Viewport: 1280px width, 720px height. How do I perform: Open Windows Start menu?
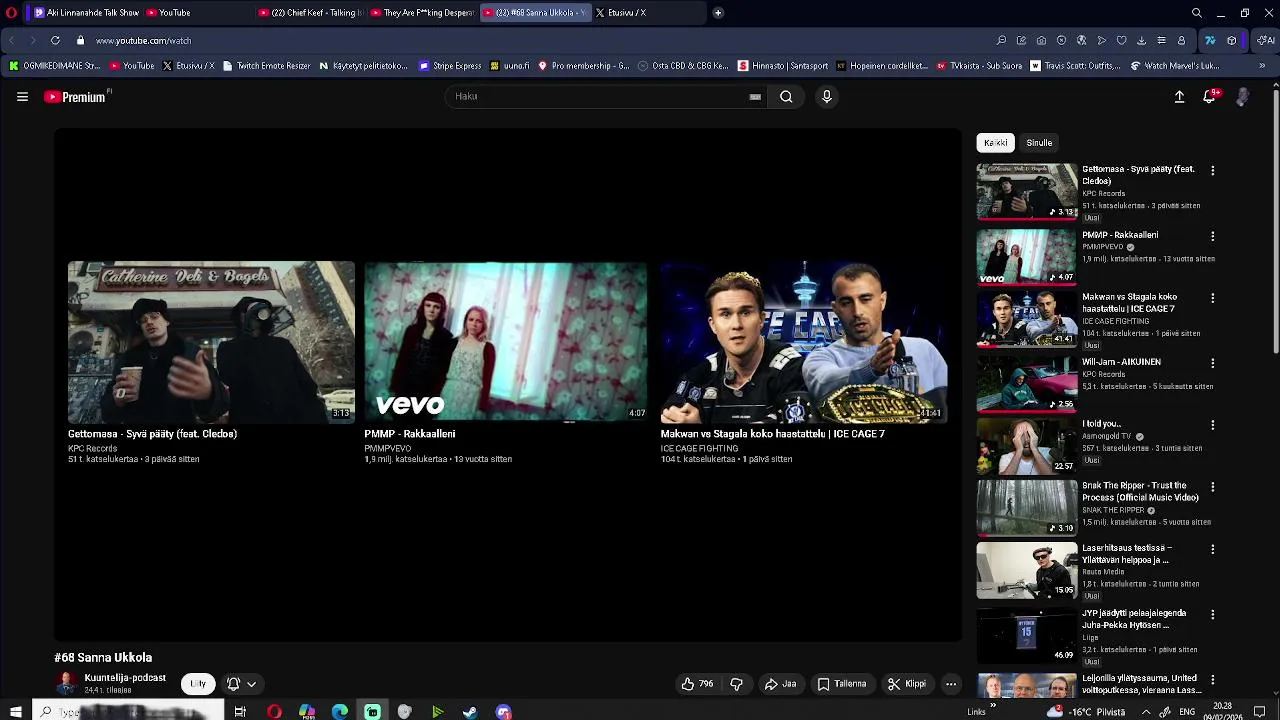click(15, 712)
